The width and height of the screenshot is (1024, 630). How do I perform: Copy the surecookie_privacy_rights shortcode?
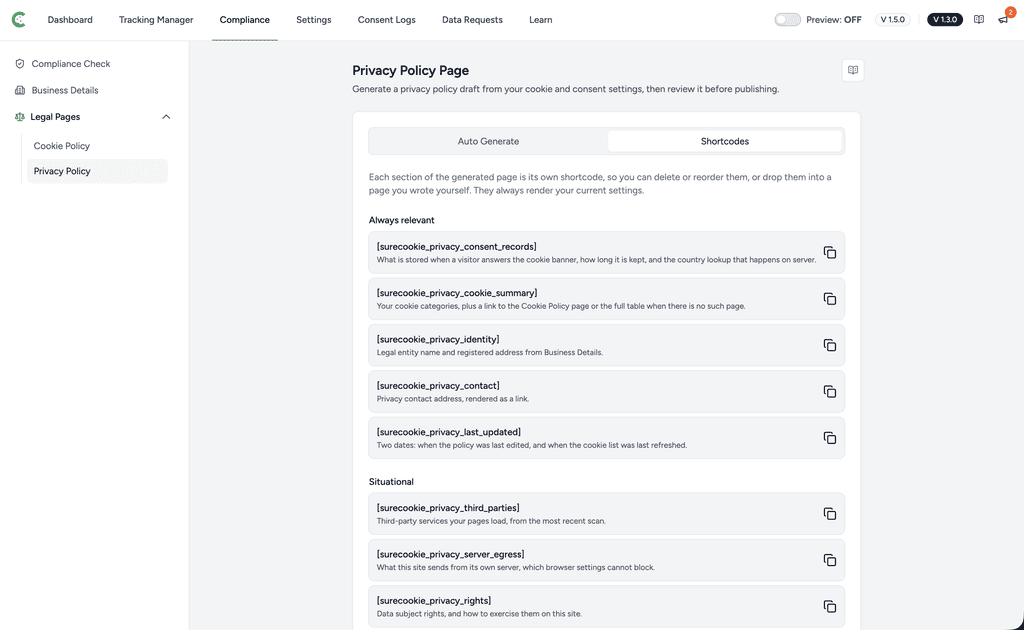coord(829,606)
